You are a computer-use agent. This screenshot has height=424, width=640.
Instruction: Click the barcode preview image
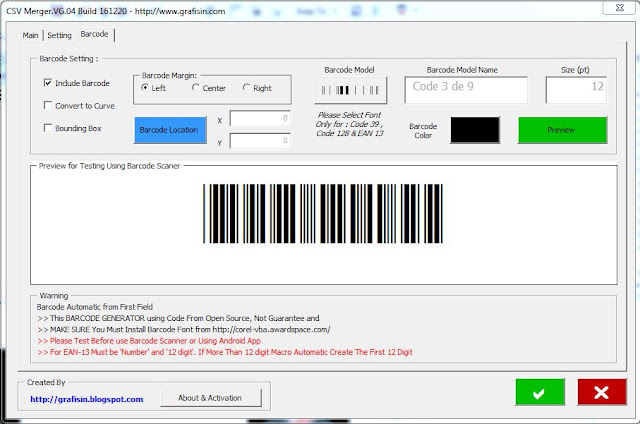(x=323, y=213)
